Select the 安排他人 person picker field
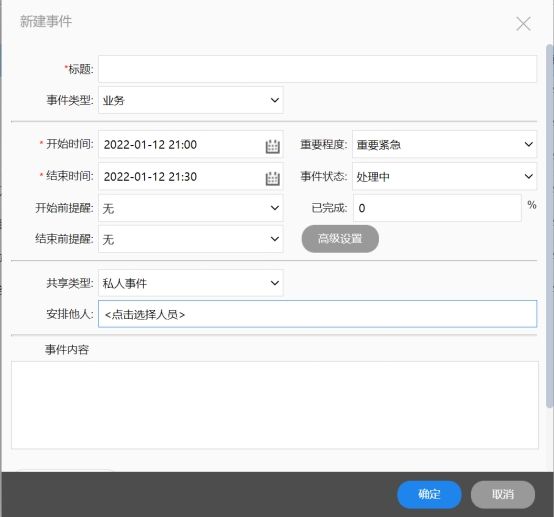The image size is (554, 517). tap(318, 314)
